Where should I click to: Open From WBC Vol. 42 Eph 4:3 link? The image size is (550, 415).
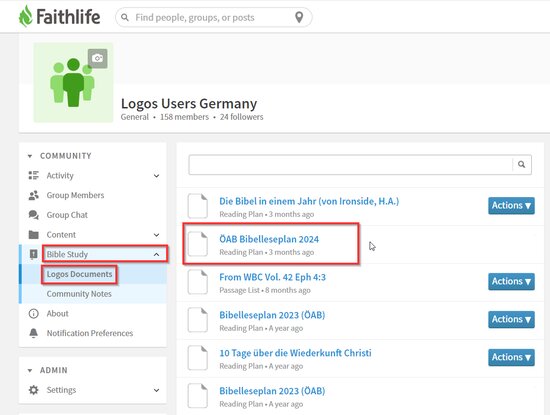(x=273, y=277)
